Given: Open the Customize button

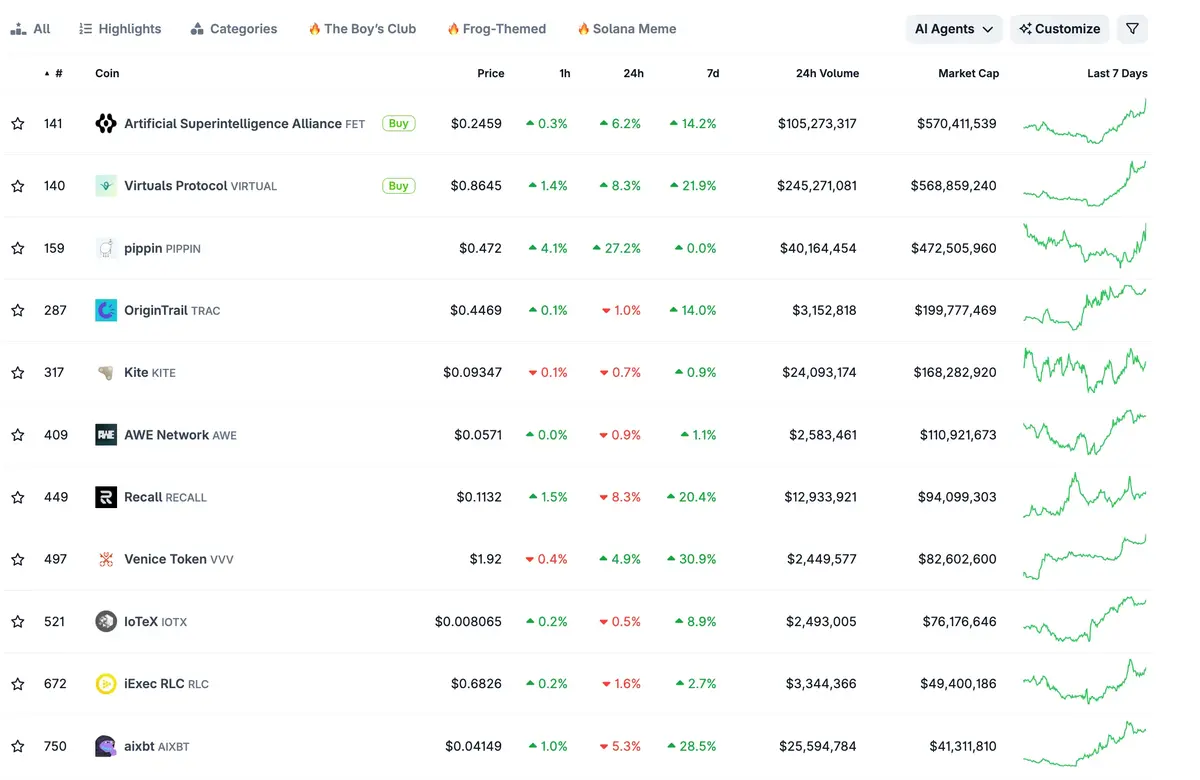Looking at the screenshot, I should point(1059,29).
